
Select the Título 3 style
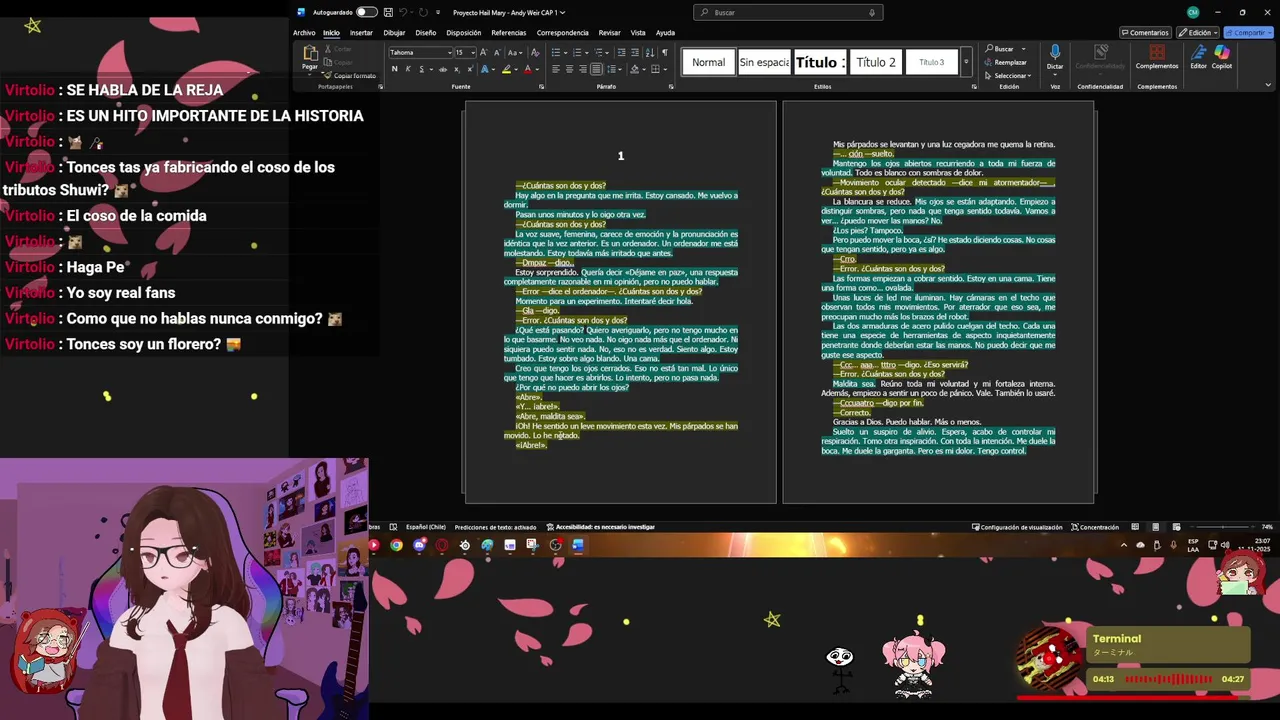click(x=931, y=62)
